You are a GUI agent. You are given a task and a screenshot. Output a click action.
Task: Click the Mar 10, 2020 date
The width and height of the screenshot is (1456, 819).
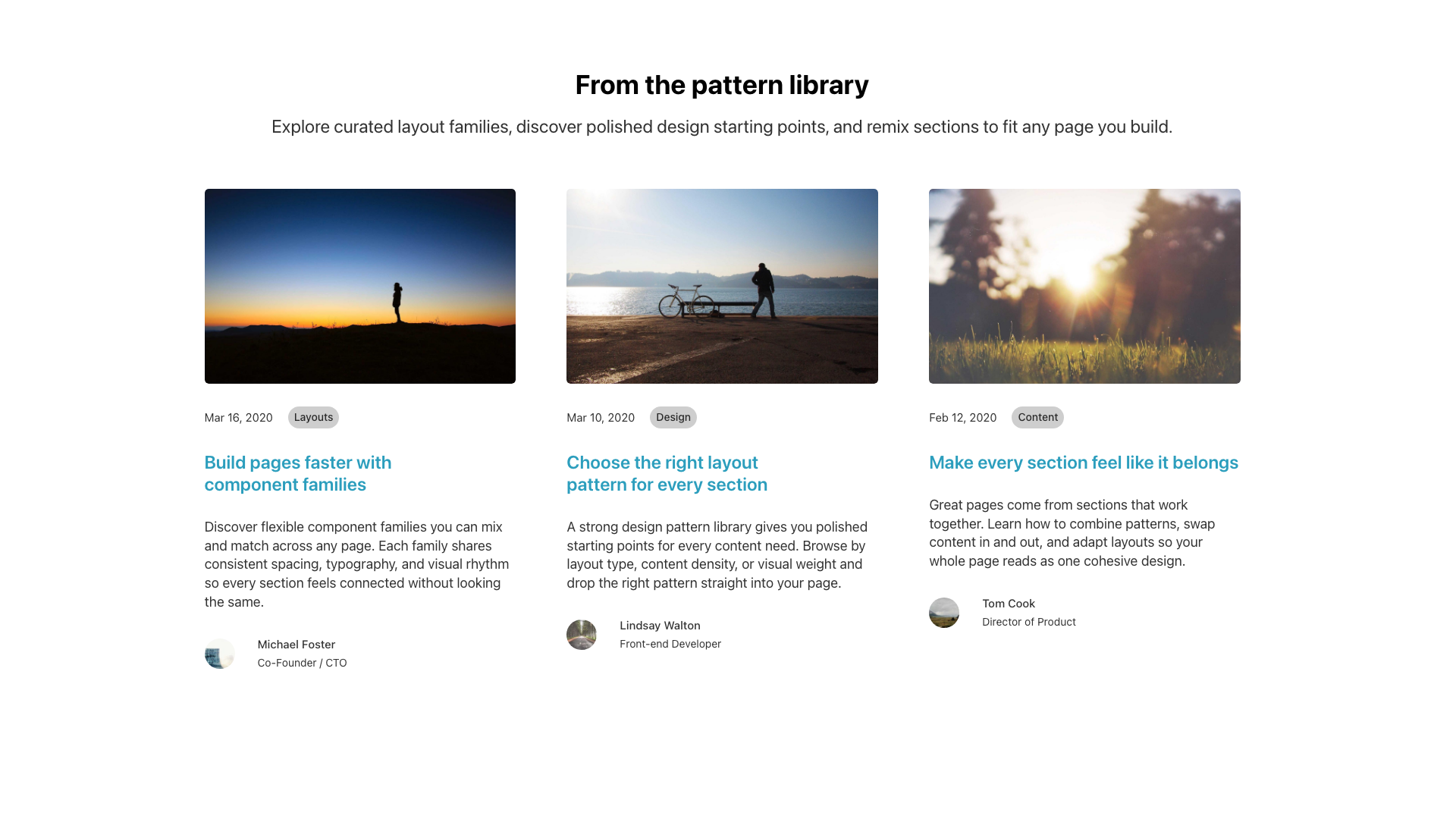point(601,418)
